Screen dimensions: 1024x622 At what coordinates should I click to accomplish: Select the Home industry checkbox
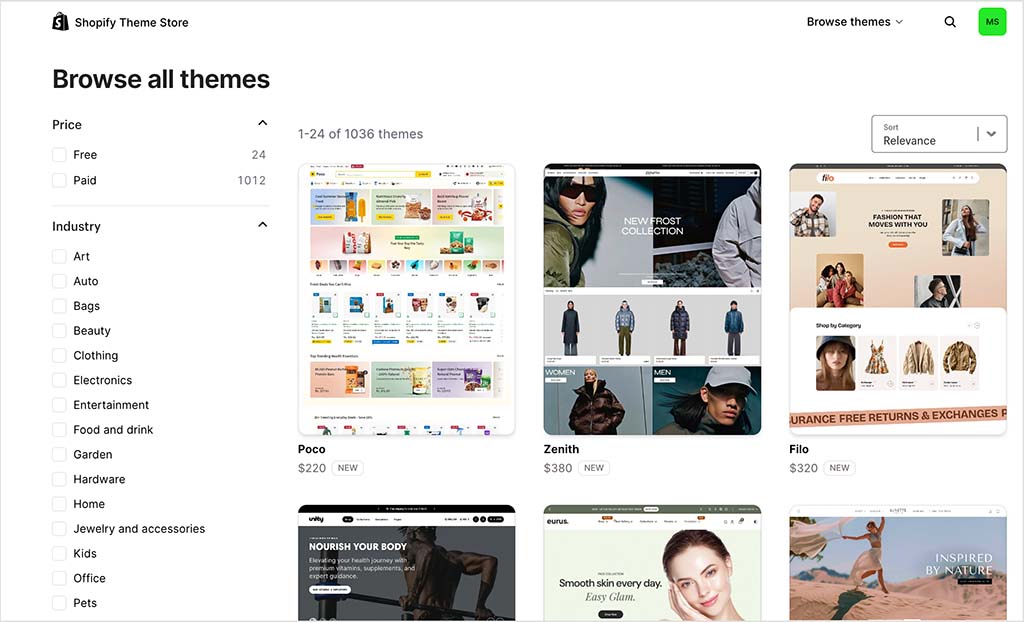(x=59, y=503)
